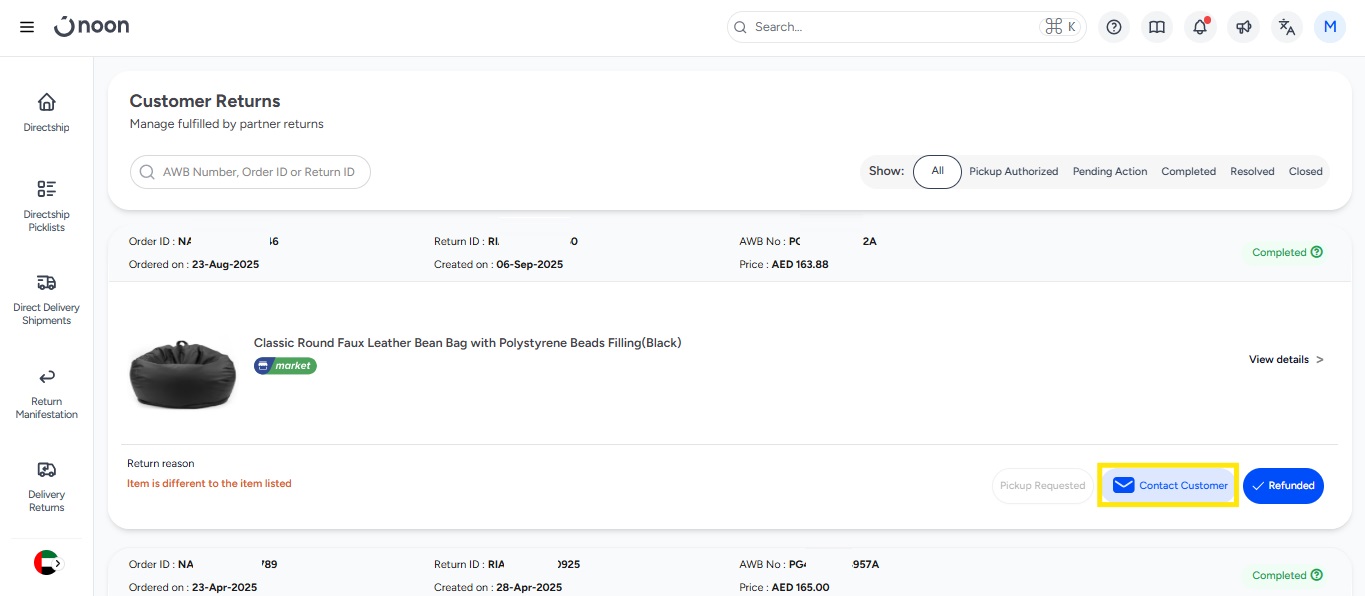Image resolution: width=1365 pixels, height=596 pixels.
Task: Filter returns by Closed status
Action: [1305, 172]
